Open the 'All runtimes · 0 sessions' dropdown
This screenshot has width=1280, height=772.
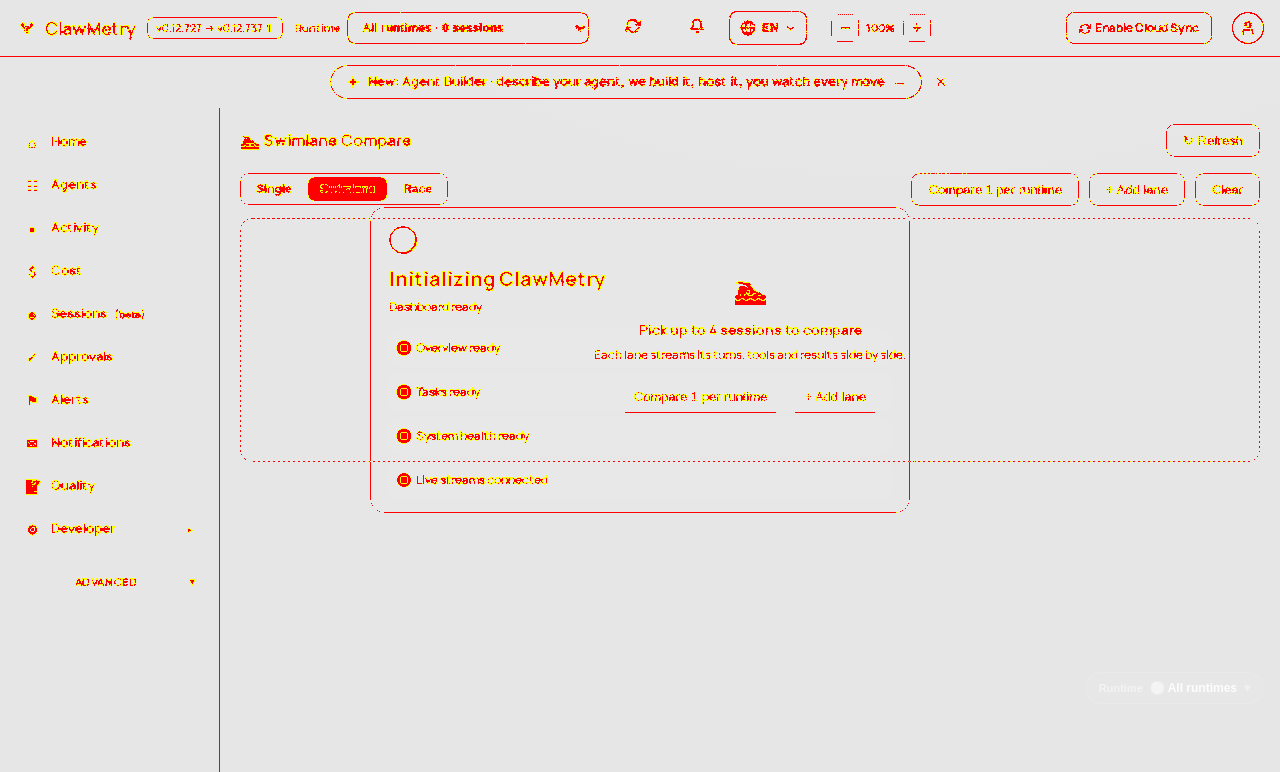(468, 28)
